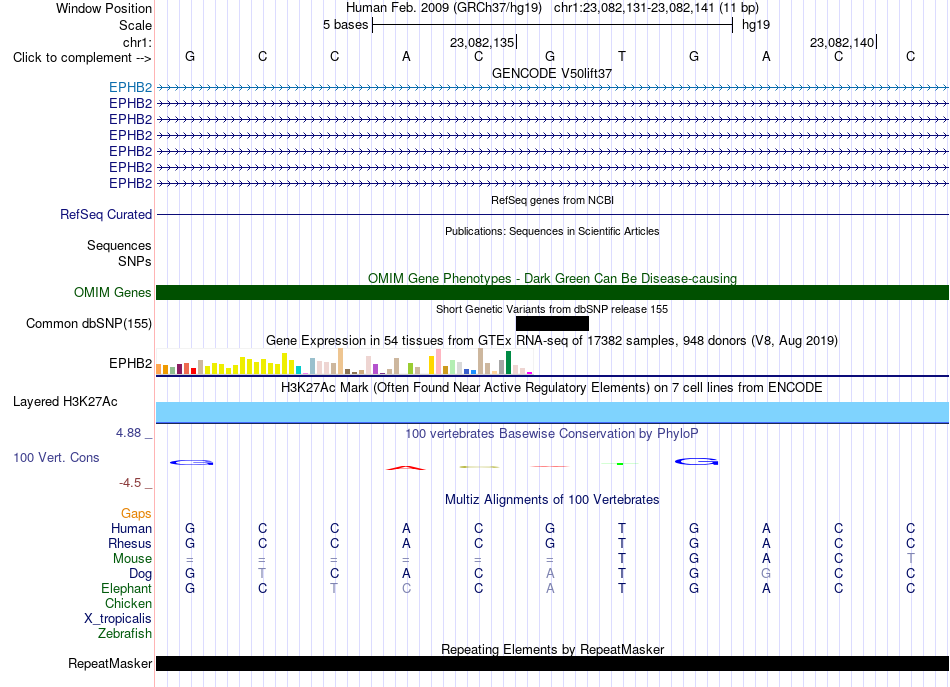The image size is (950, 687).
Task: Click 'RefSeq genes from NCBI' title
Action: 552,200
